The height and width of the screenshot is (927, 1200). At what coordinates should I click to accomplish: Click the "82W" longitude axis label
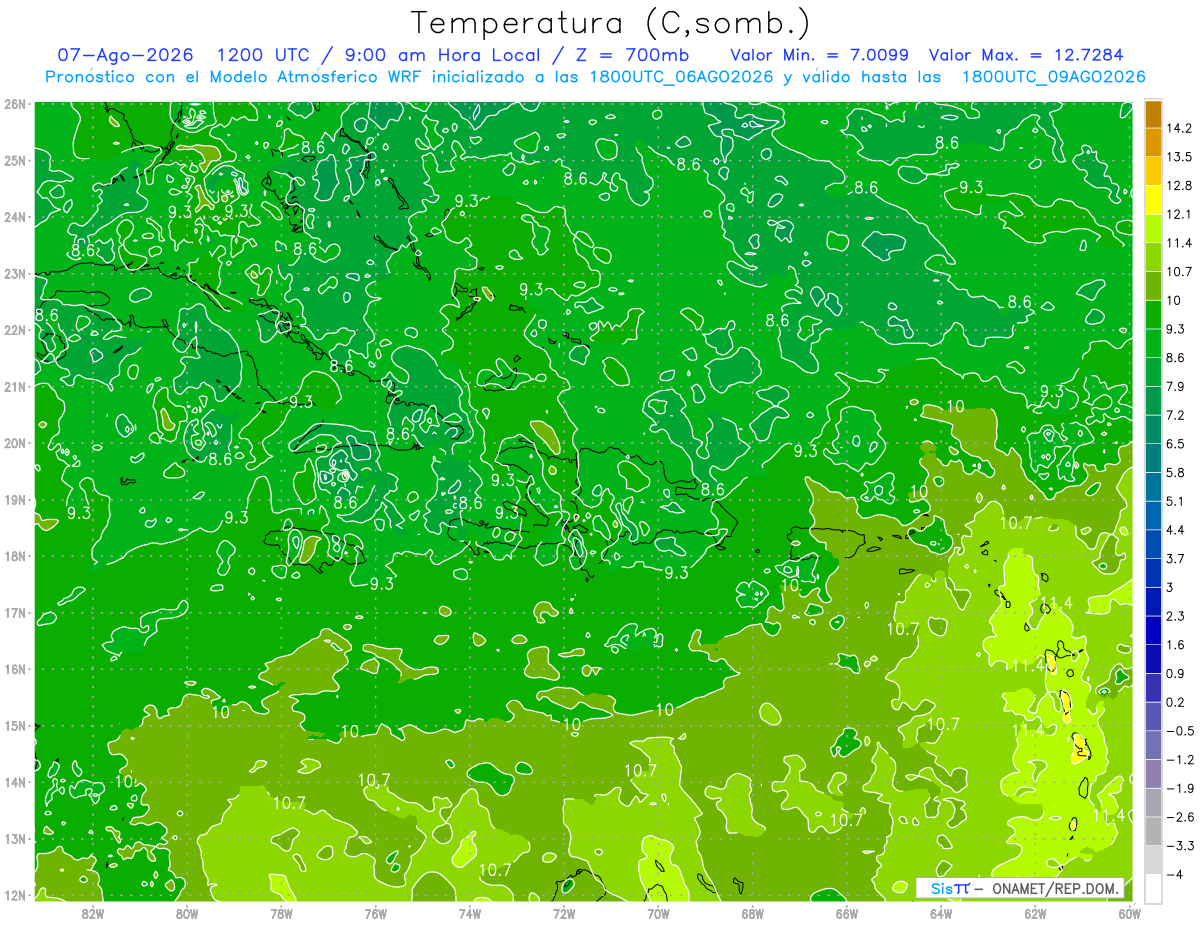[92, 913]
